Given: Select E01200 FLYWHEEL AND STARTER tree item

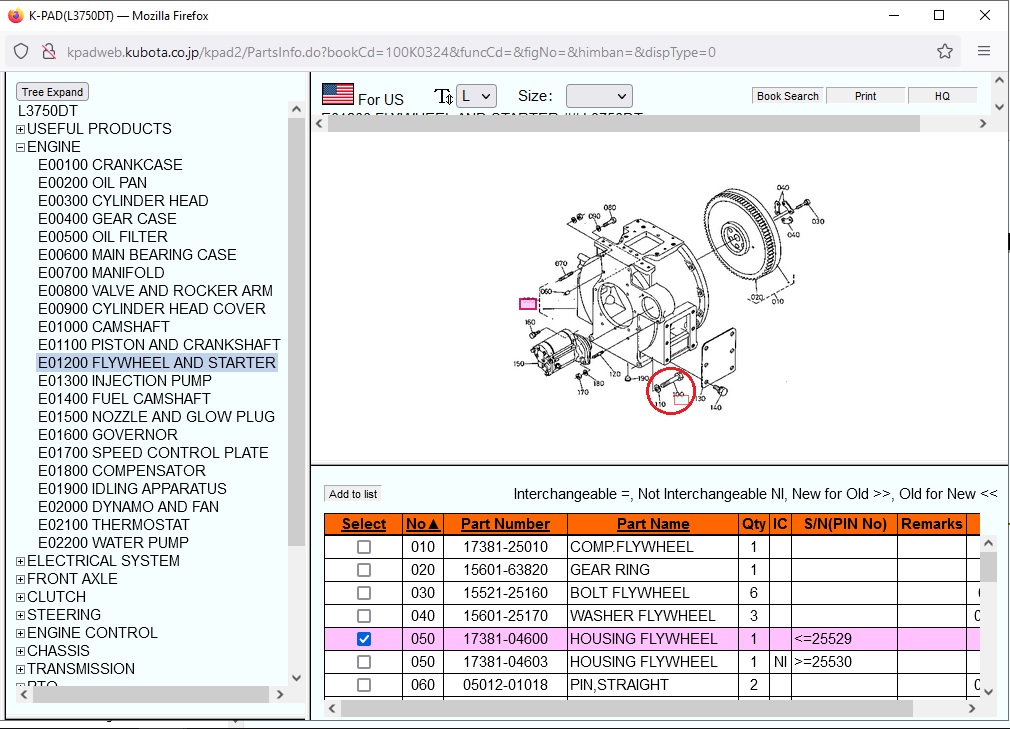Looking at the screenshot, I should 157,363.
